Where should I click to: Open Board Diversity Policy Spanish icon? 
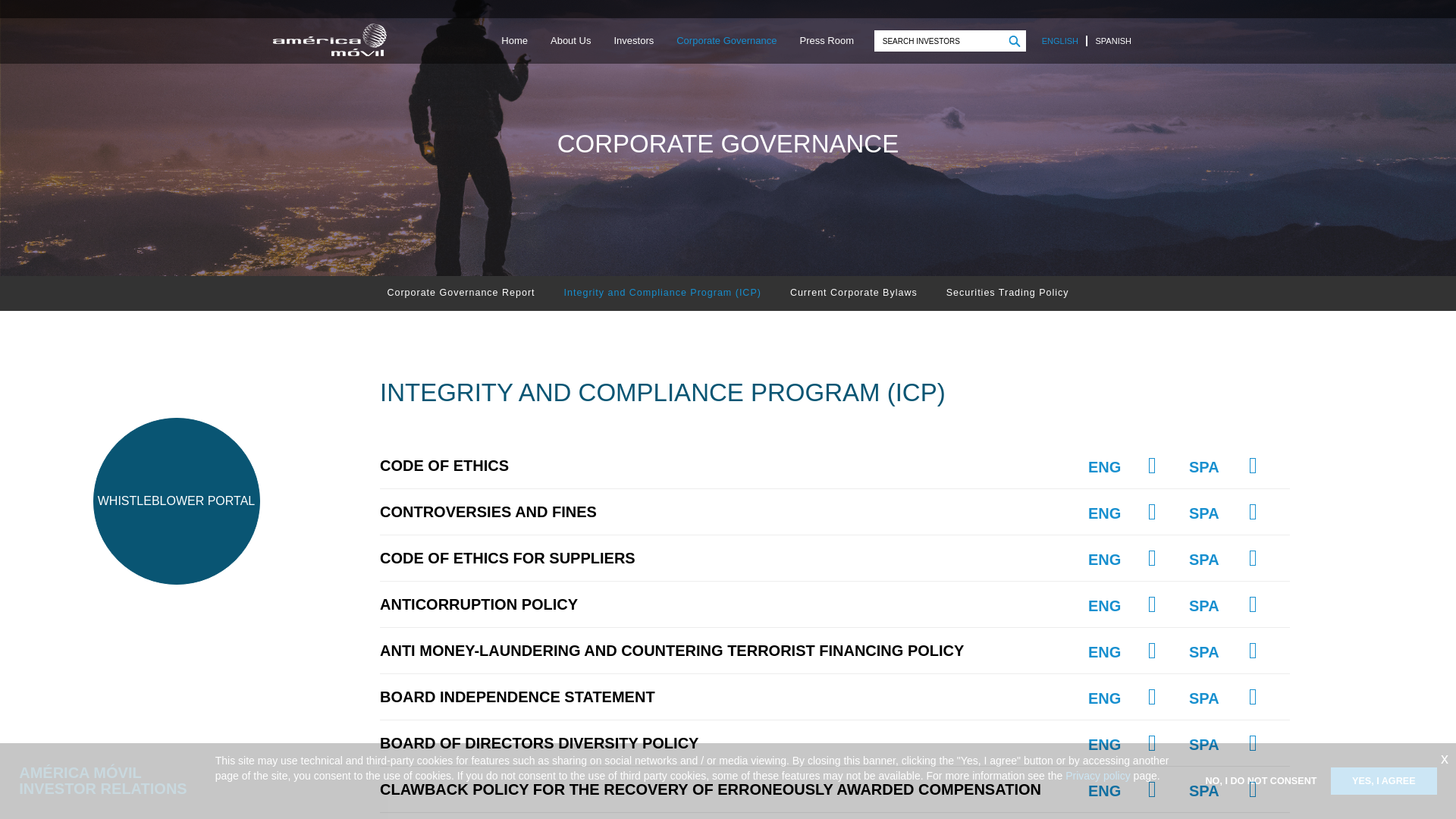[x=1253, y=743]
